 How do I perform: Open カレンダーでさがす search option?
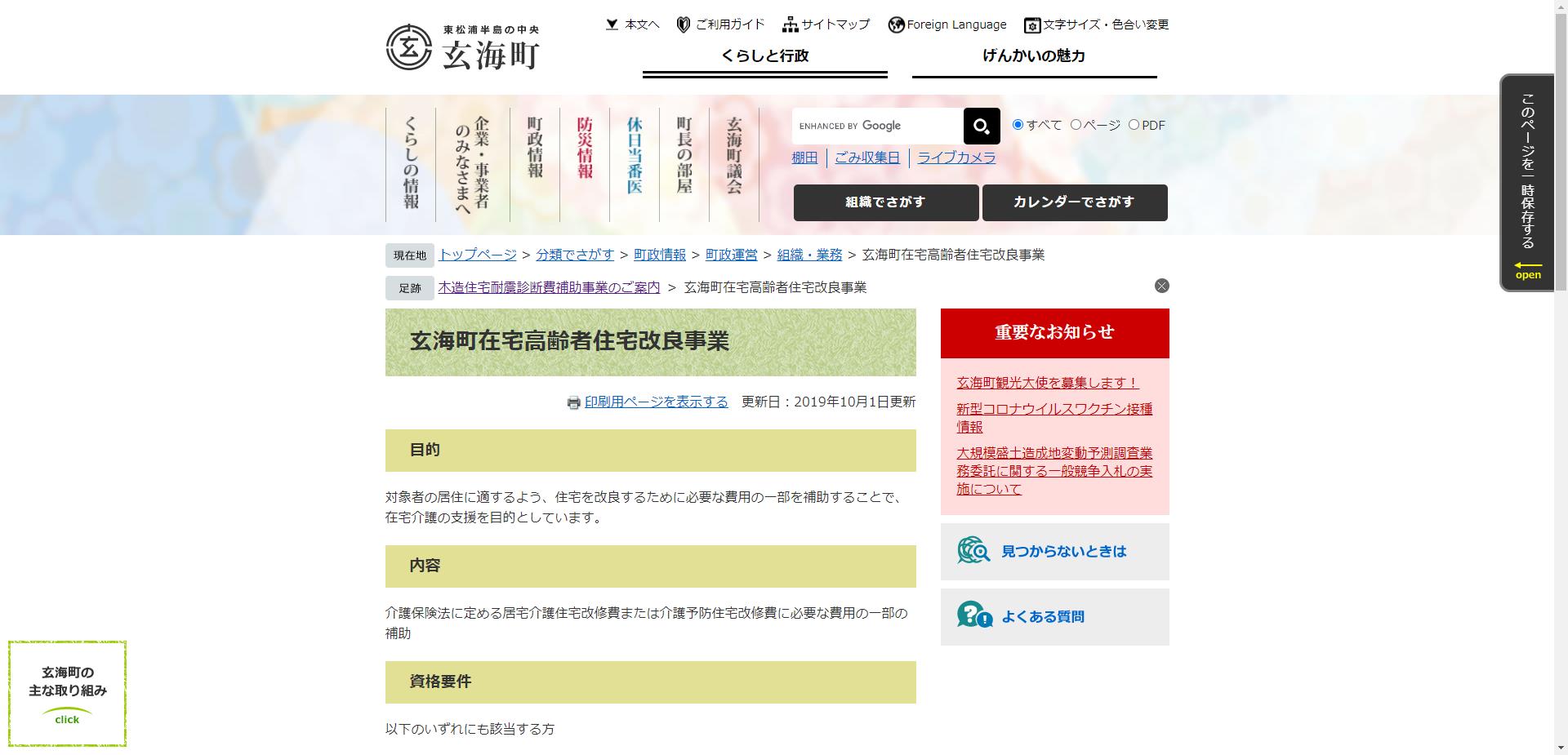point(1075,202)
